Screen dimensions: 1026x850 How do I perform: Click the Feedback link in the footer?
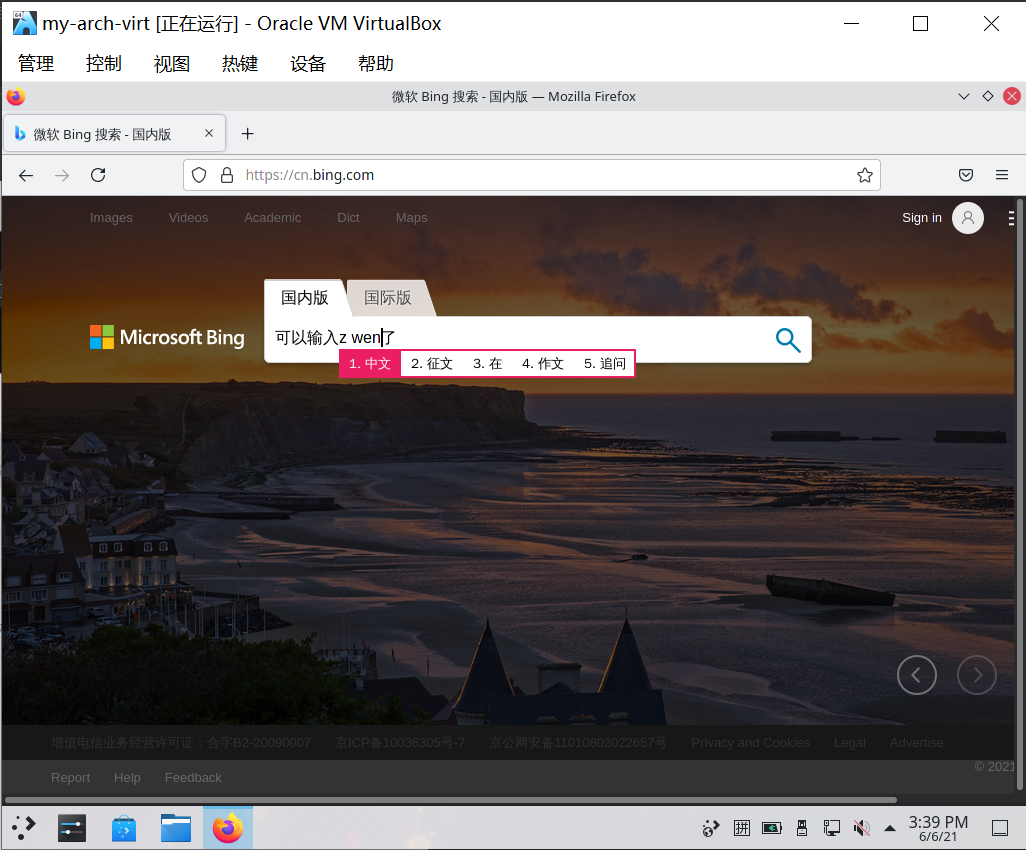click(193, 777)
